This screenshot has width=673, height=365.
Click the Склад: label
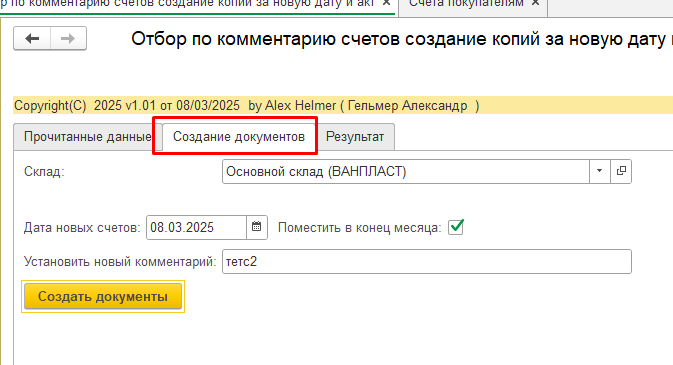(x=44, y=171)
